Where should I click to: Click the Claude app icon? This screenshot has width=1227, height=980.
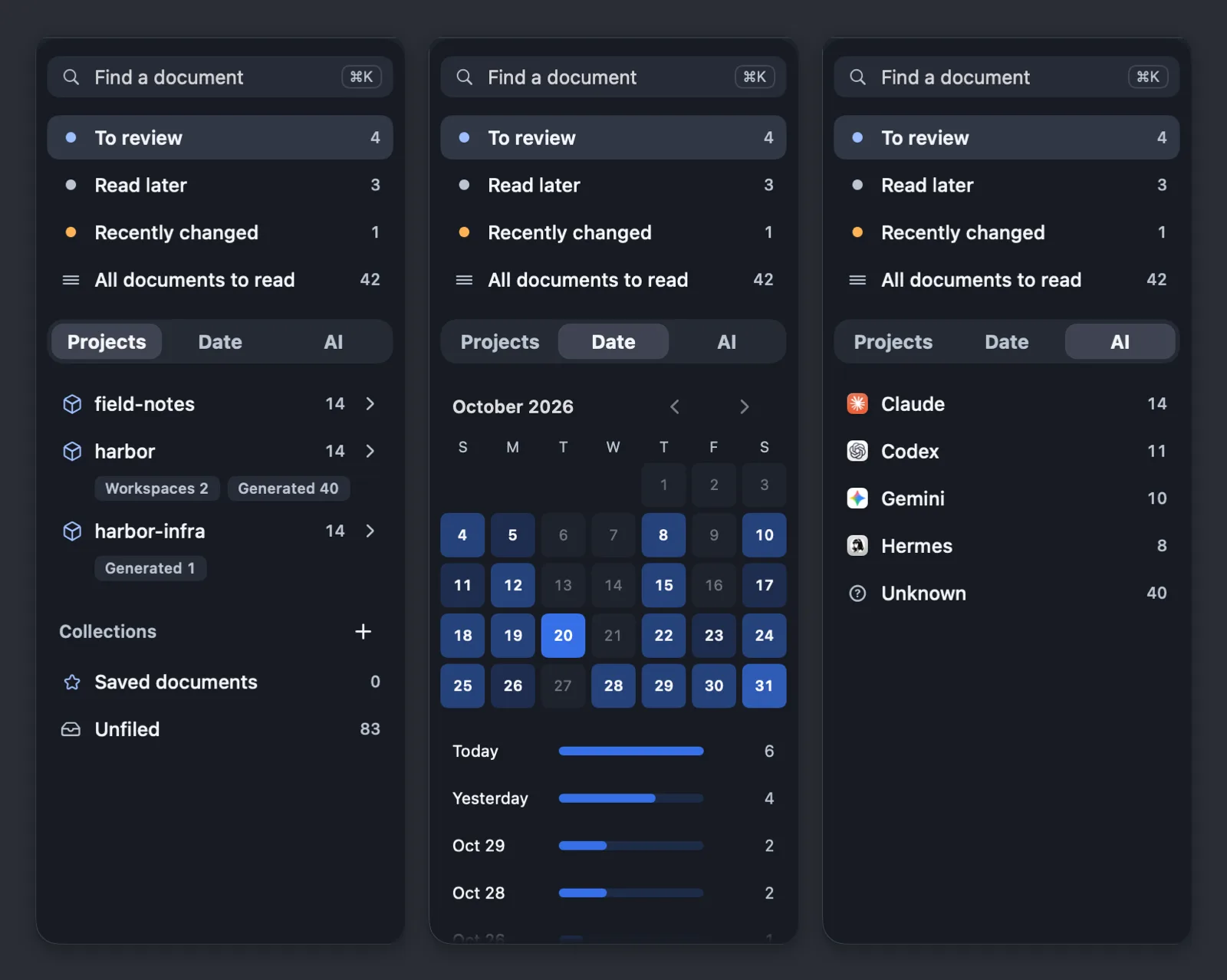(857, 403)
